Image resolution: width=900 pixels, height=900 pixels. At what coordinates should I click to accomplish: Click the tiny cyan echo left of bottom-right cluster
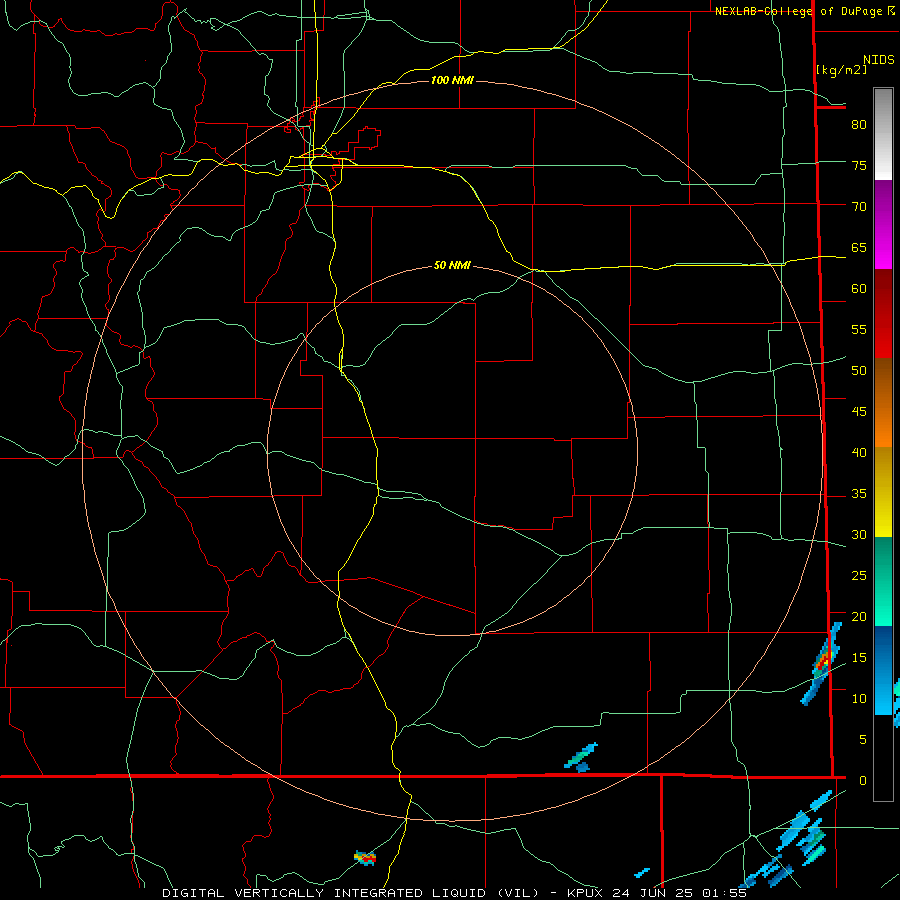click(642, 872)
